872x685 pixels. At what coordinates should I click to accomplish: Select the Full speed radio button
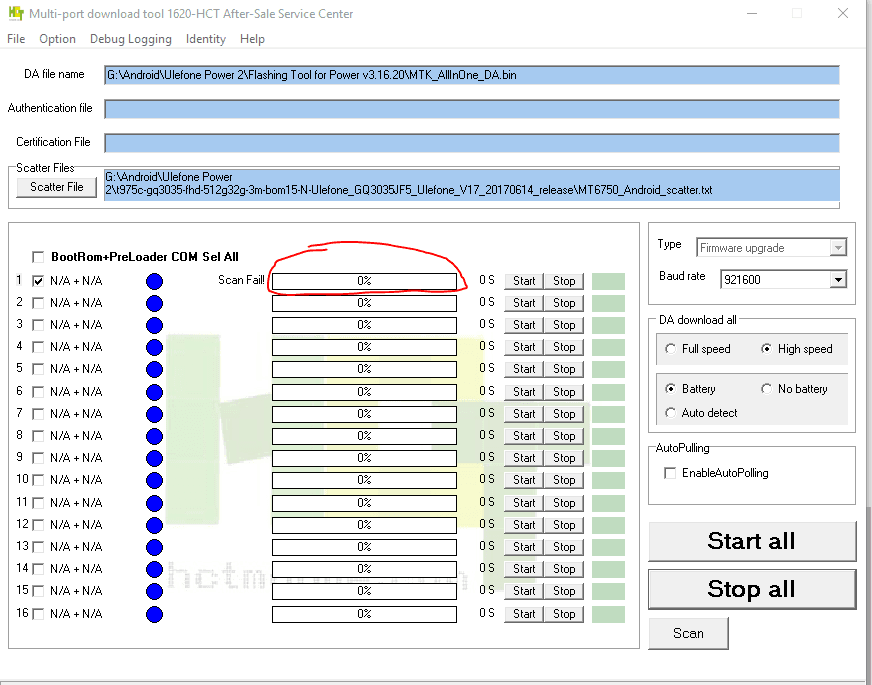671,349
